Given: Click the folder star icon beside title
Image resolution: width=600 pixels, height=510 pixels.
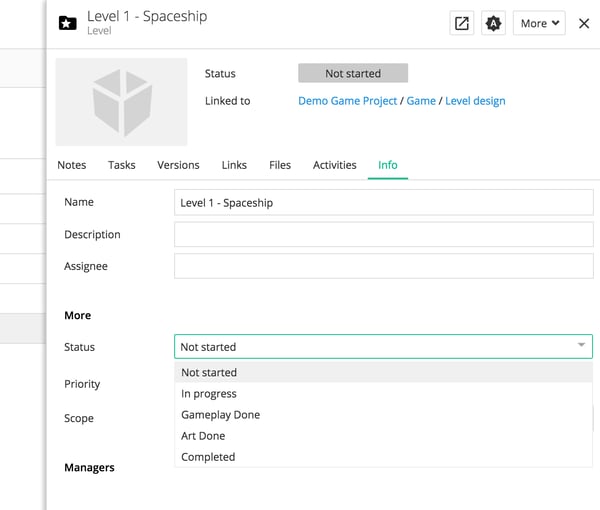Looking at the screenshot, I should click(68, 23).
